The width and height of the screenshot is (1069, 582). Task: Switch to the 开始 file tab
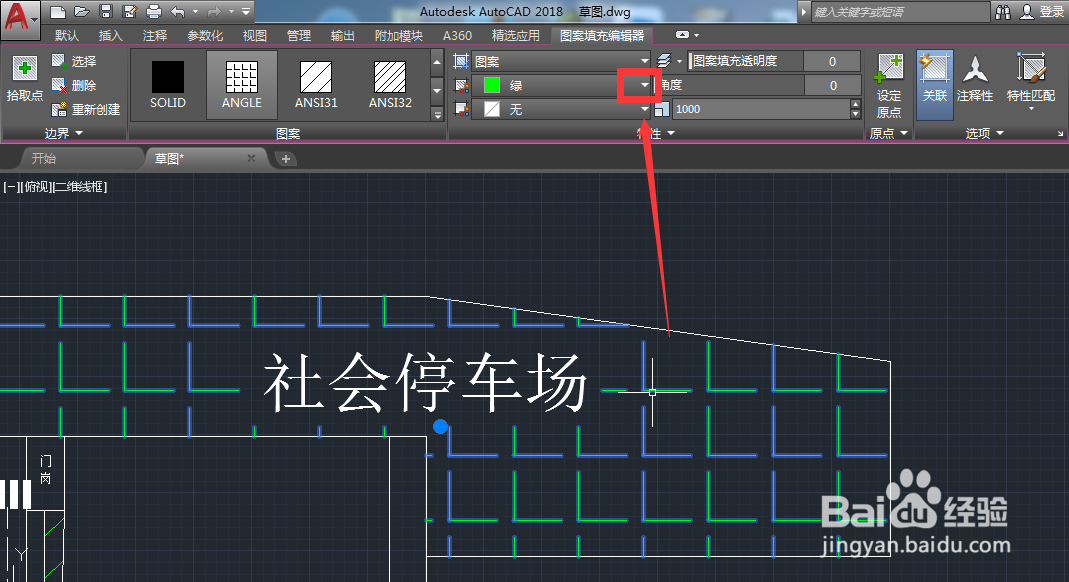click(x=44, y=158)
